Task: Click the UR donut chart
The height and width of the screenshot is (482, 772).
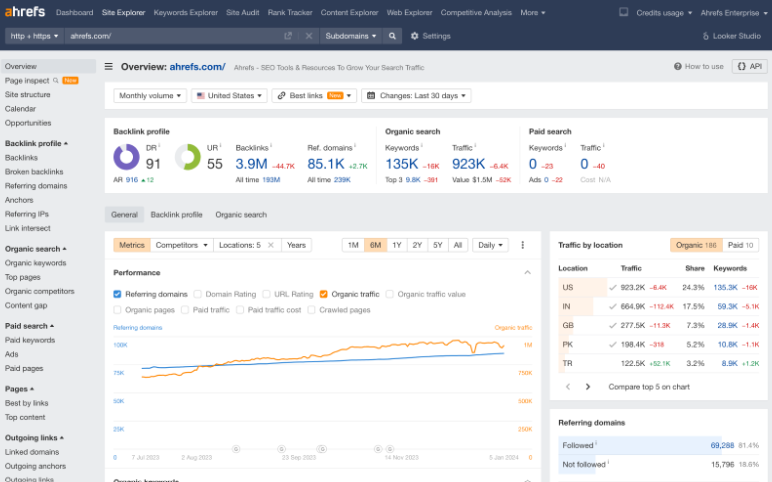Action: point(188,157)
